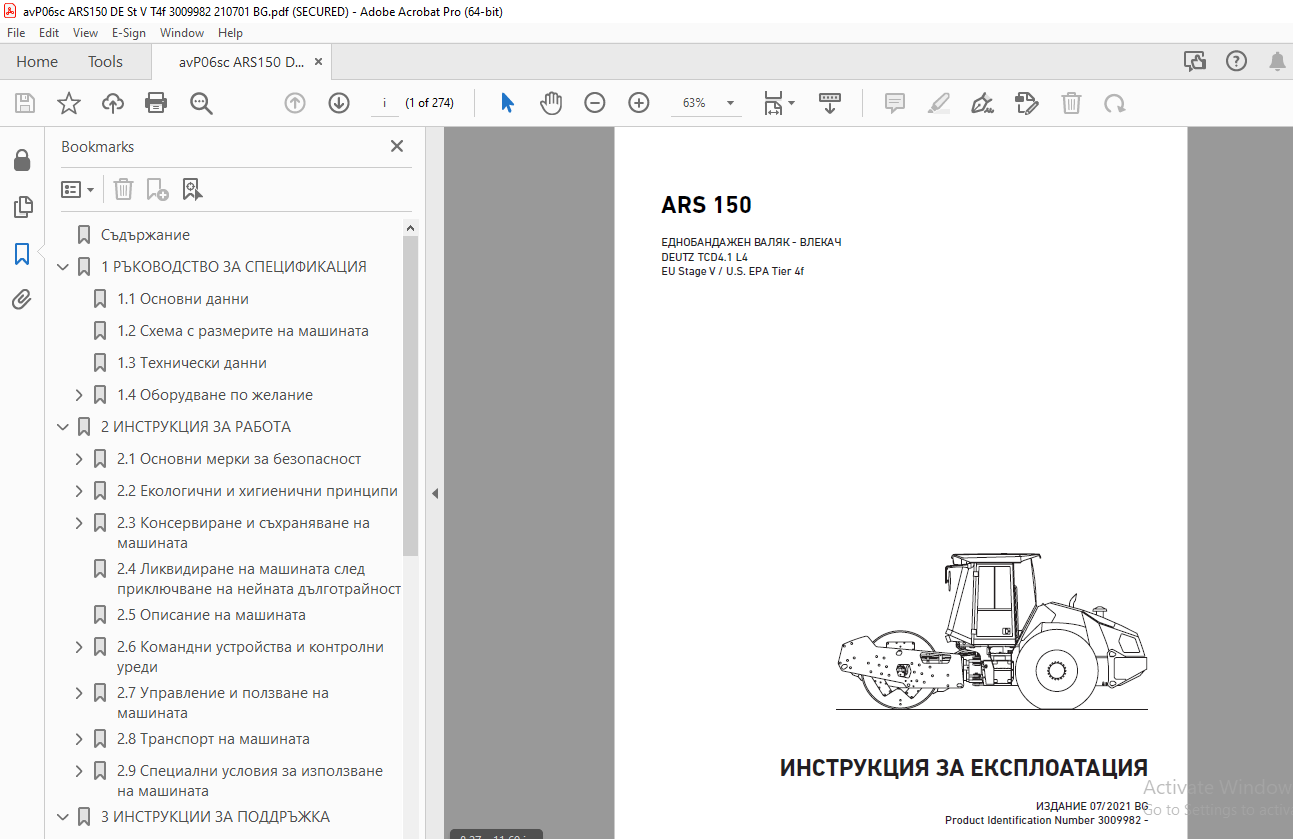Print the document

coord(156,103)
